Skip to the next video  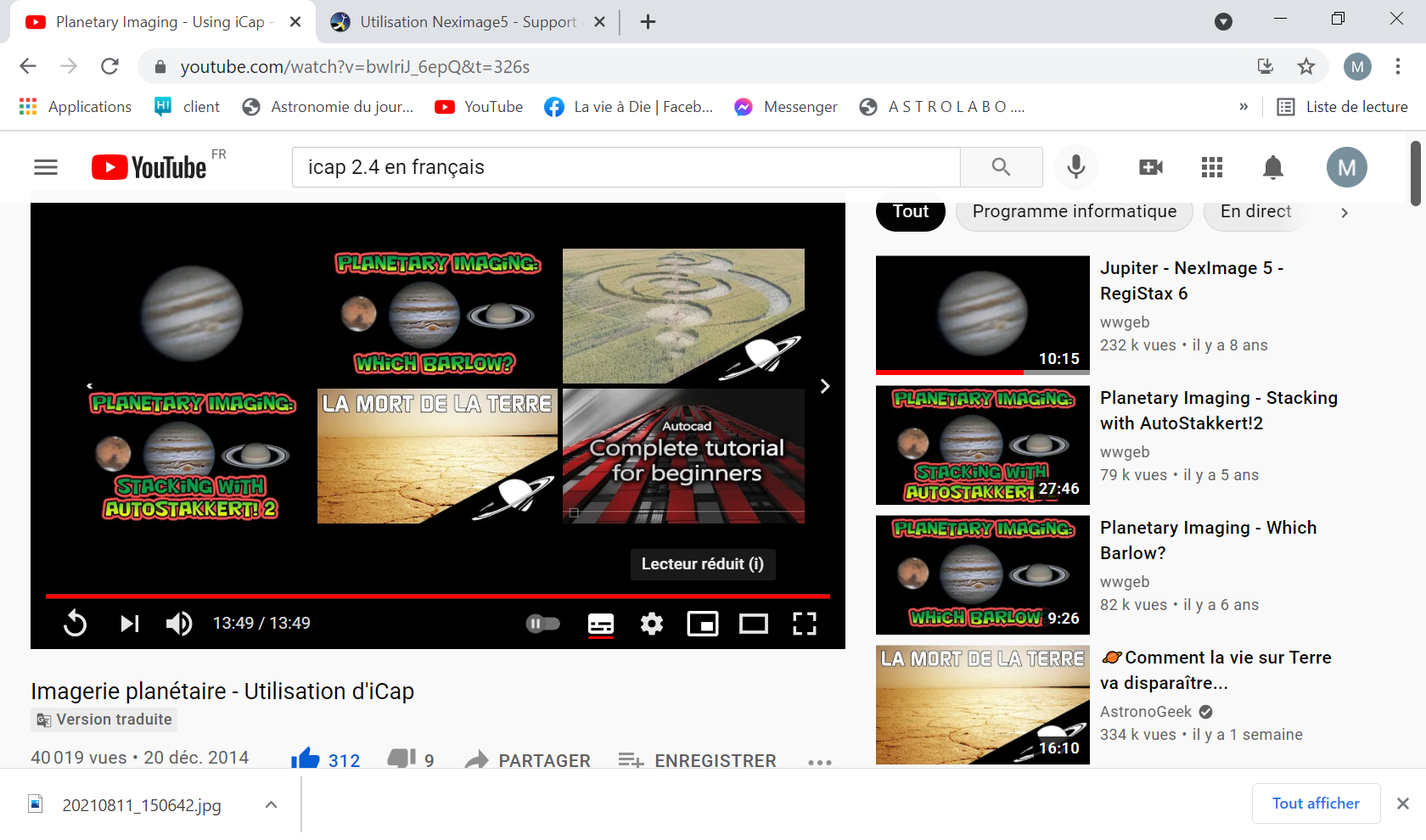pyautogui.click(x=129, y=624)
